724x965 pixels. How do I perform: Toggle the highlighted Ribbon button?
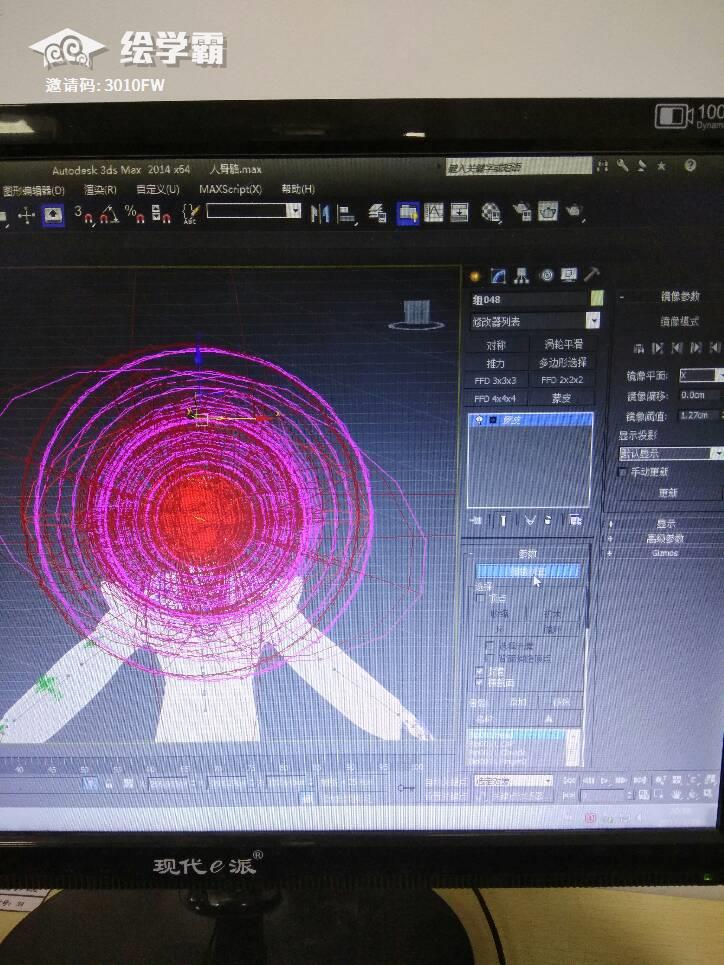tap(408, 213)
